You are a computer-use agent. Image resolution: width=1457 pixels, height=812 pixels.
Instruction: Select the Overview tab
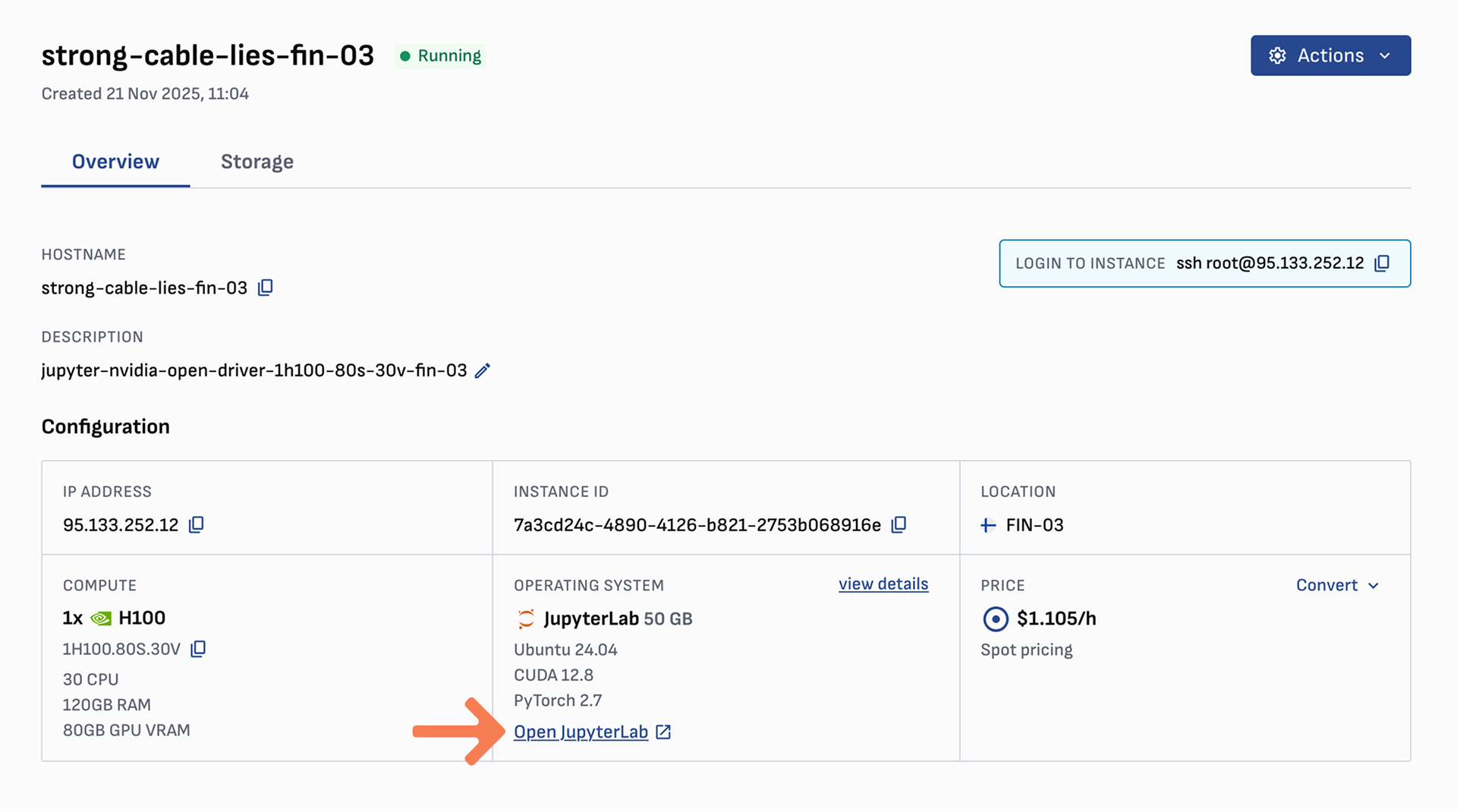tap(115, 162)
